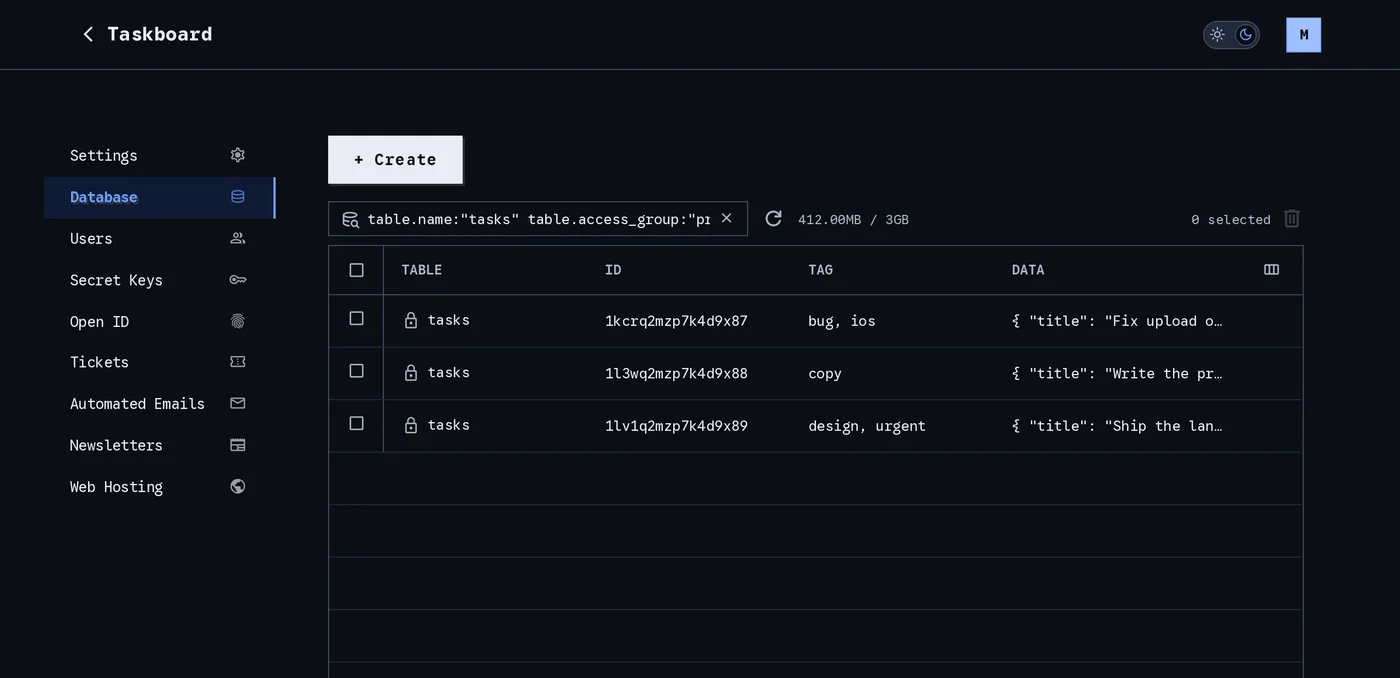Open Users in the sidebar
Viewport: 1400px width, 678px height.
point(159,238)
